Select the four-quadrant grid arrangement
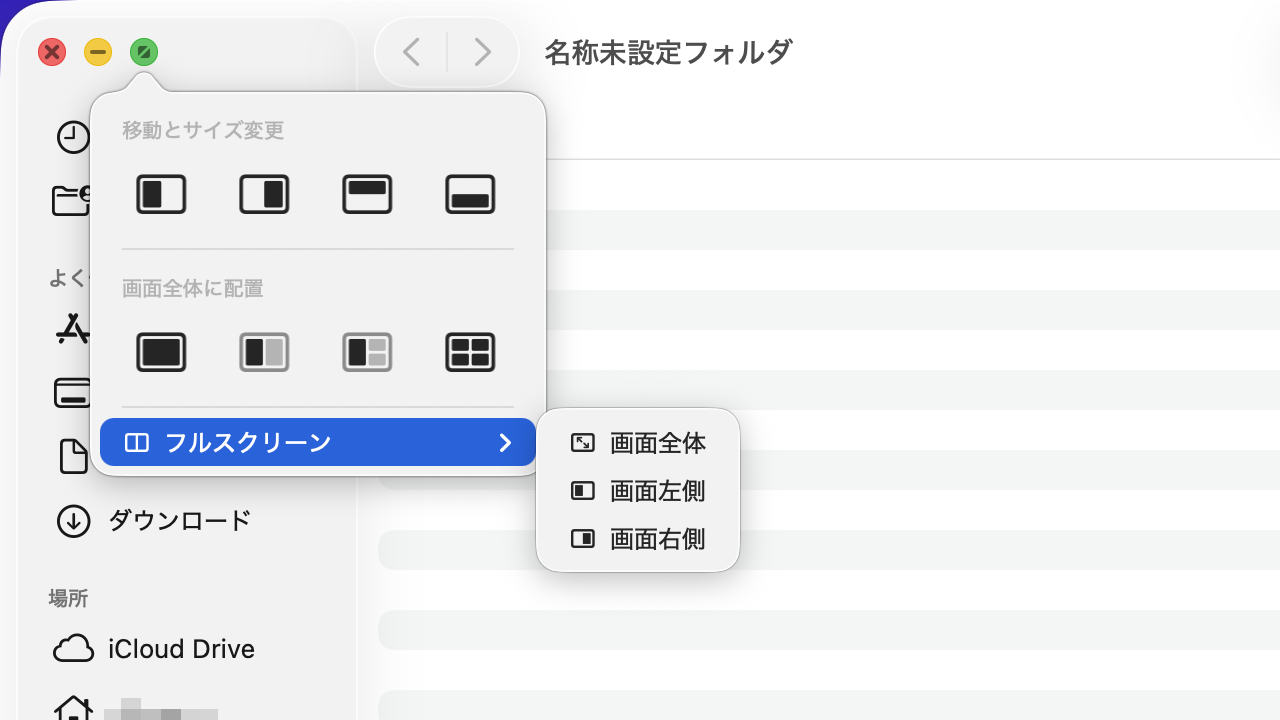 [x=470, y=352]
